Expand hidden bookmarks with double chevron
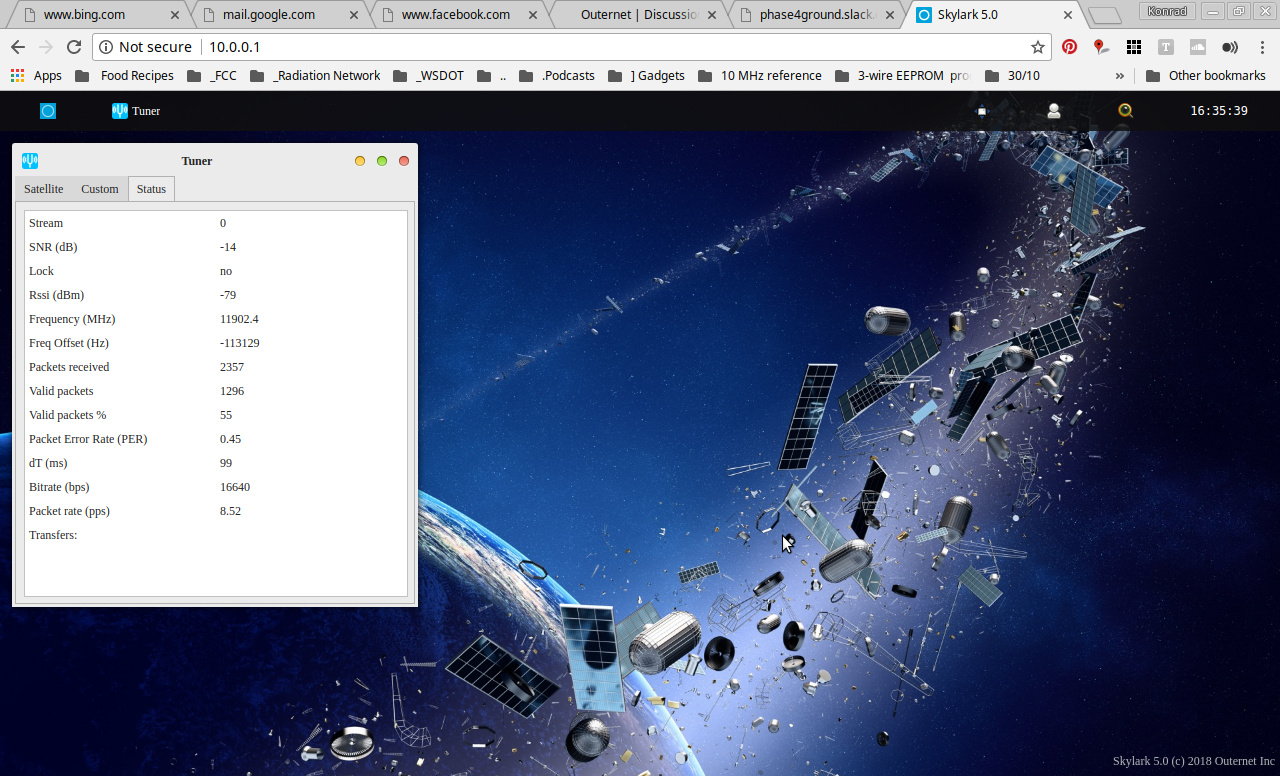The image size is (1280, 776). [x=1119, y=76]
